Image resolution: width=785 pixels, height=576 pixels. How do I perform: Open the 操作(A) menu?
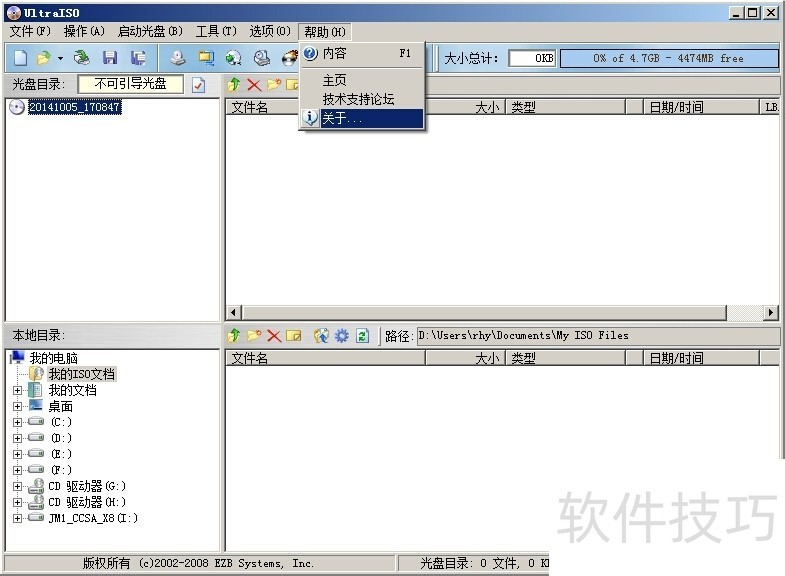(84, 32)
